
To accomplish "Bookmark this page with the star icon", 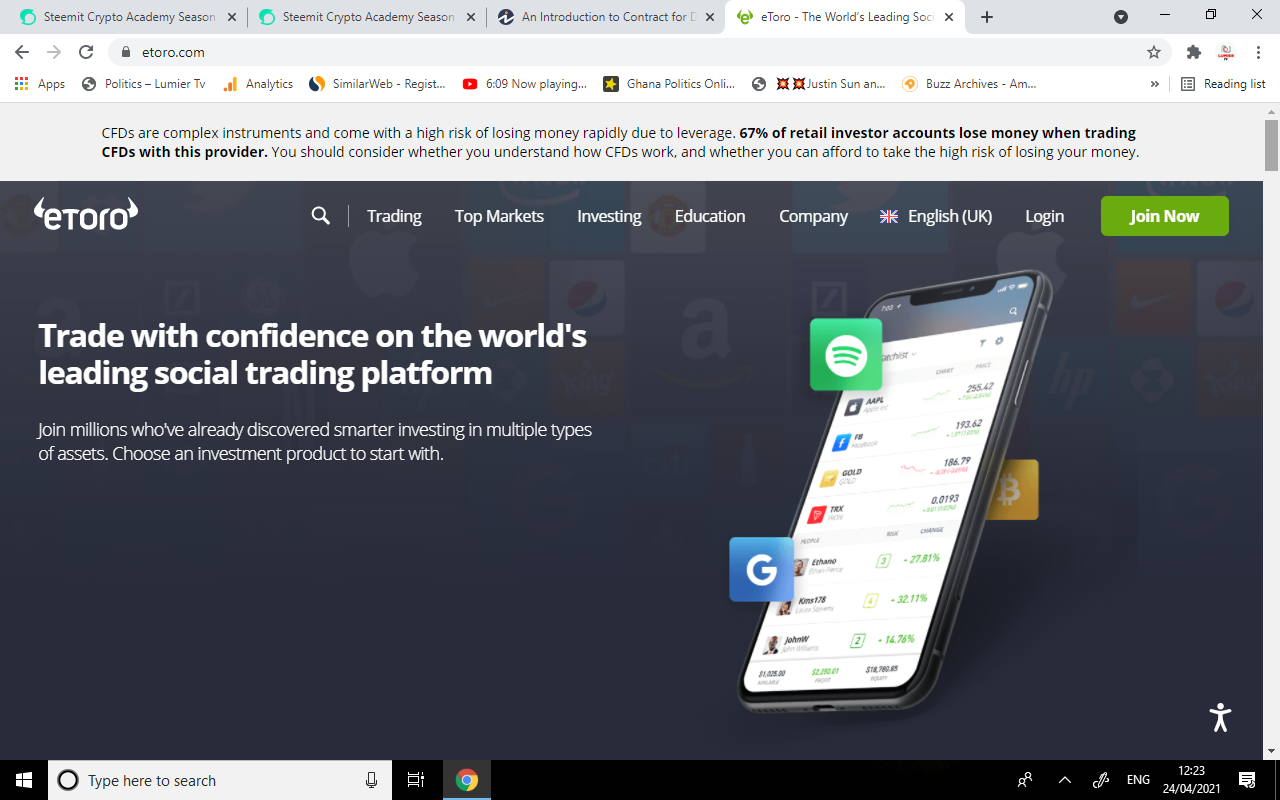I will pyautogui.click(x=1154, y=52).
